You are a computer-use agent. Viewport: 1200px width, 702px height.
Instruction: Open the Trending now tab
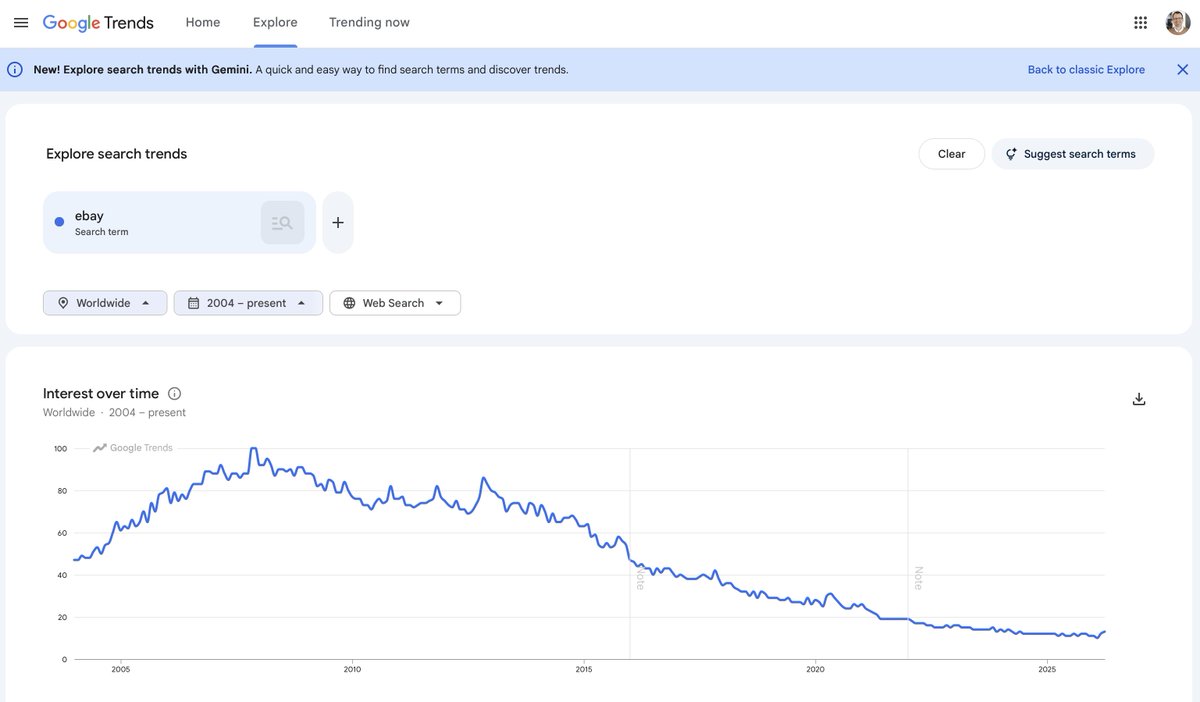(369, 22)
